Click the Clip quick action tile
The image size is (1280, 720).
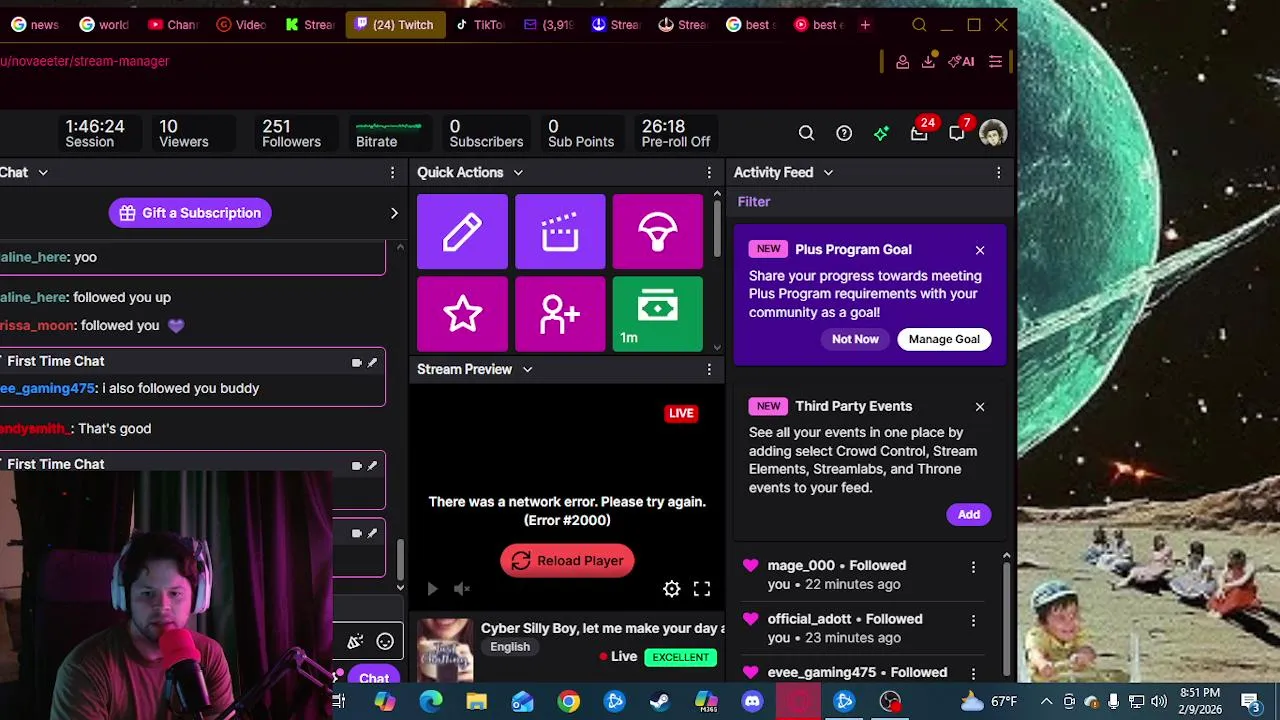point(560,232)
